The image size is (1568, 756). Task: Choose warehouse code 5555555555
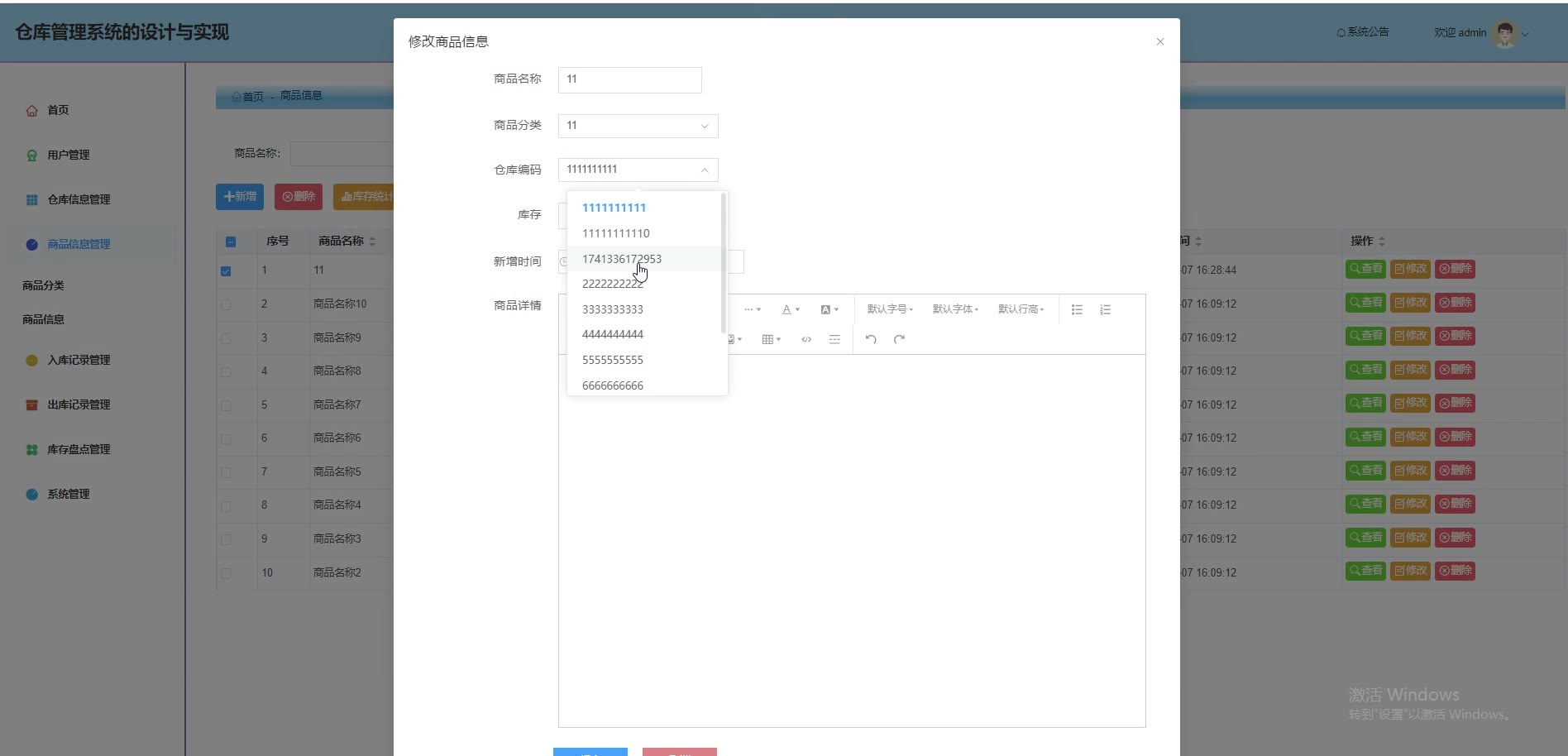click(x=645, y=360)
